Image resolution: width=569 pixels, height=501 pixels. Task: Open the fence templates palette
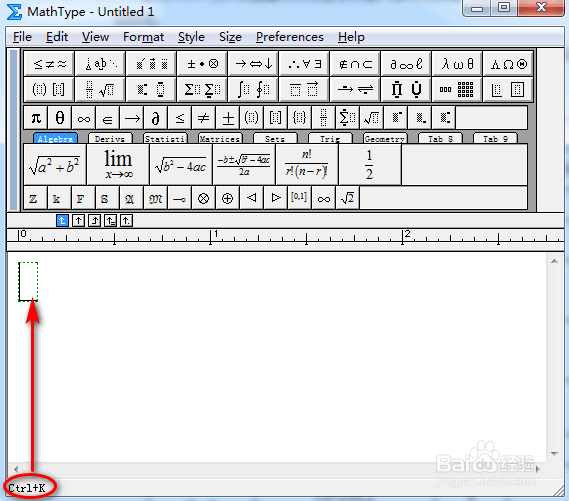coord(49,89)
